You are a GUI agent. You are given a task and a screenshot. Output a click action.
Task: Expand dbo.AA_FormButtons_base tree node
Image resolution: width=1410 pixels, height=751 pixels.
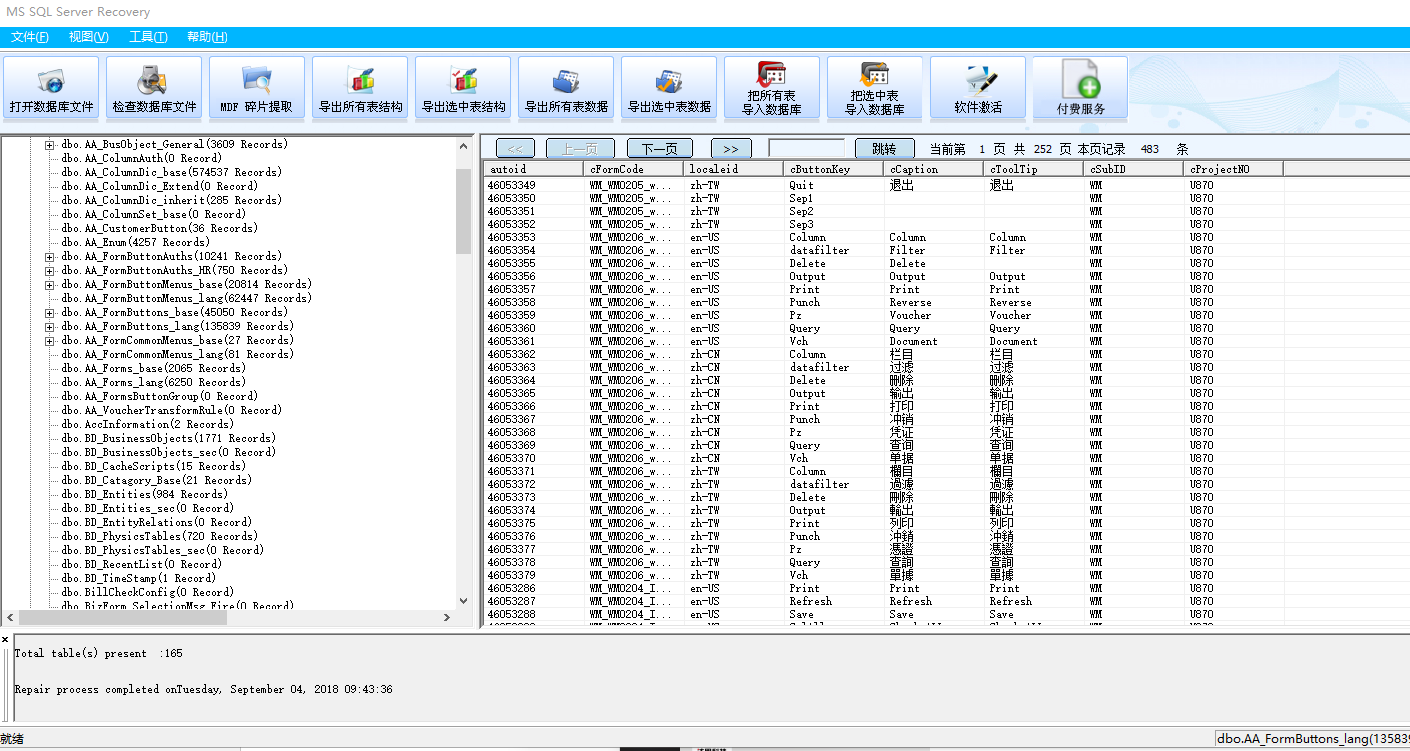[x=50, y=312]
